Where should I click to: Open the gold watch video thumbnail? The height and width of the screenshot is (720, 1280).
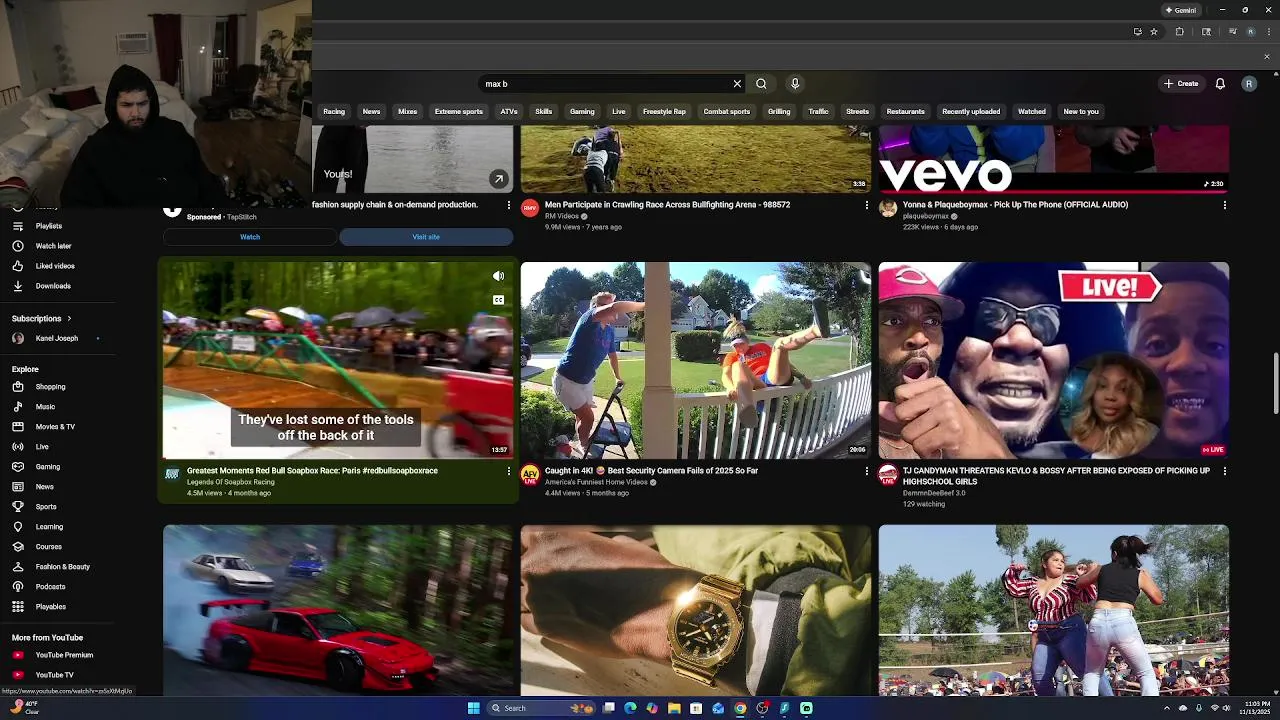(695, 610)
